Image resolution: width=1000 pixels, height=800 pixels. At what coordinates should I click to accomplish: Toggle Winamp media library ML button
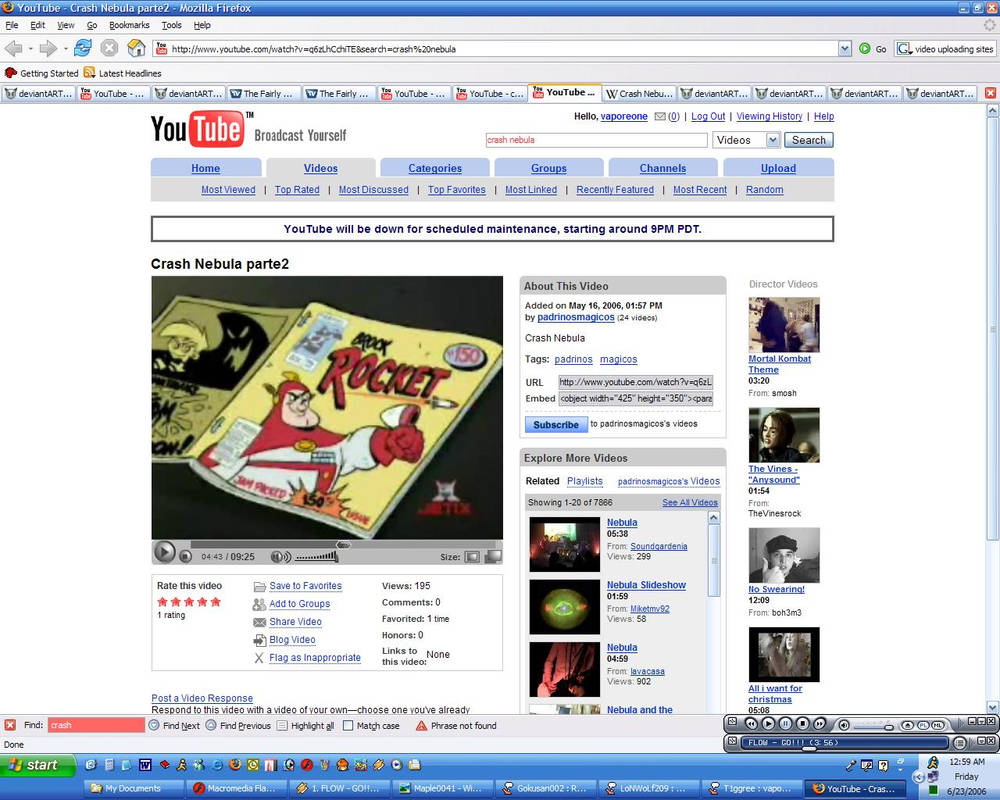[938, 725]
